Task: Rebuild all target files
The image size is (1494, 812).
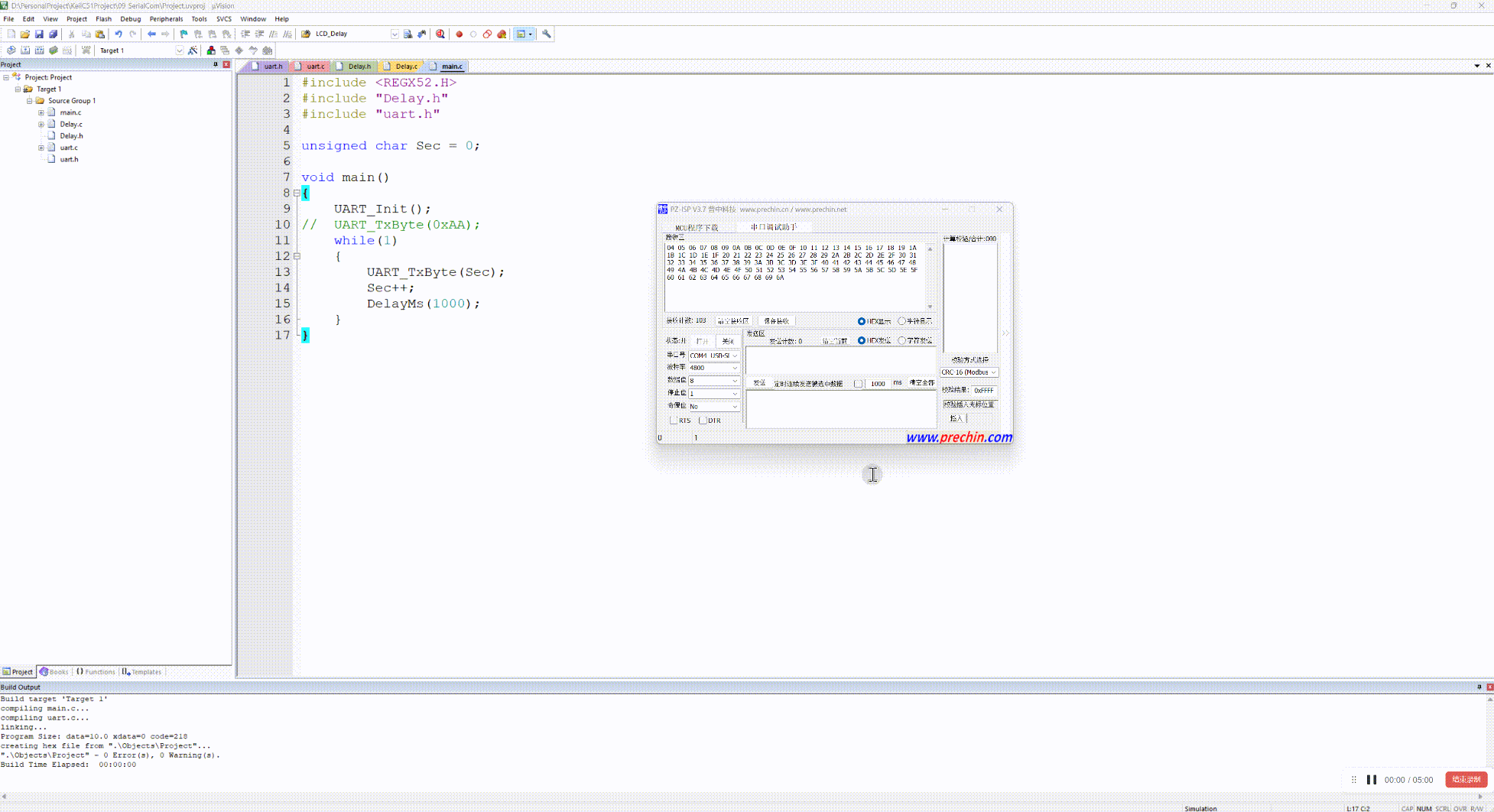Action: point(39,50)
